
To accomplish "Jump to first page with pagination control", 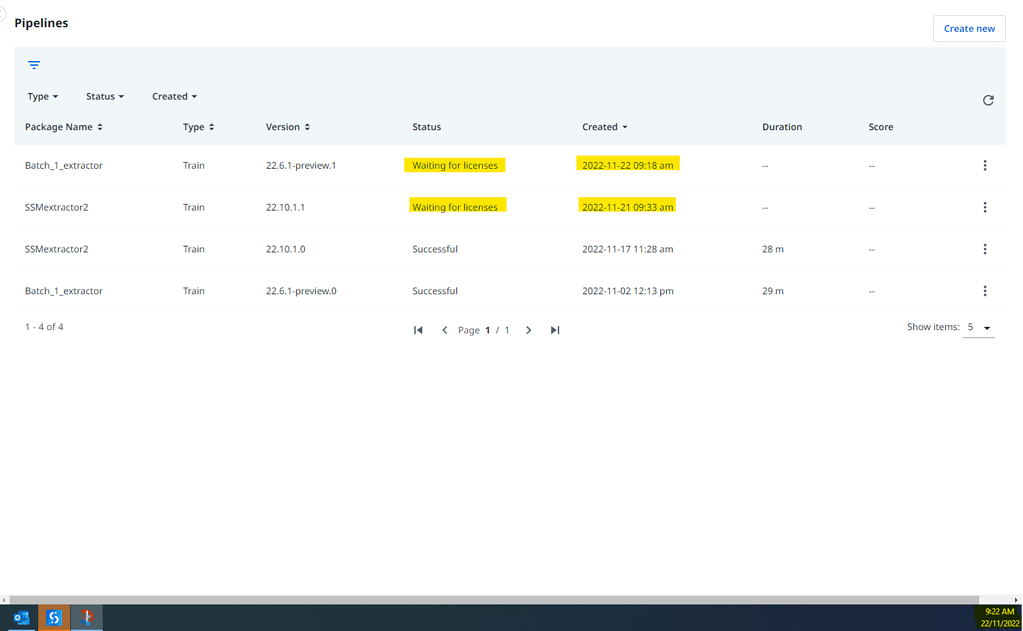I will (418, 329).
